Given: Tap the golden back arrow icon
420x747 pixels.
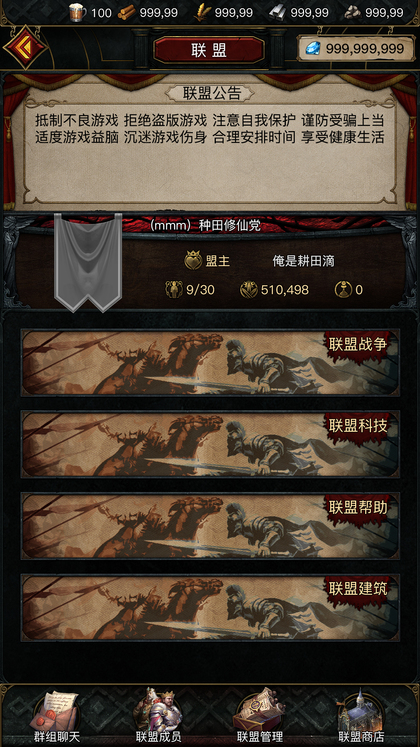Looking at the screenshot, I should 25,47.
